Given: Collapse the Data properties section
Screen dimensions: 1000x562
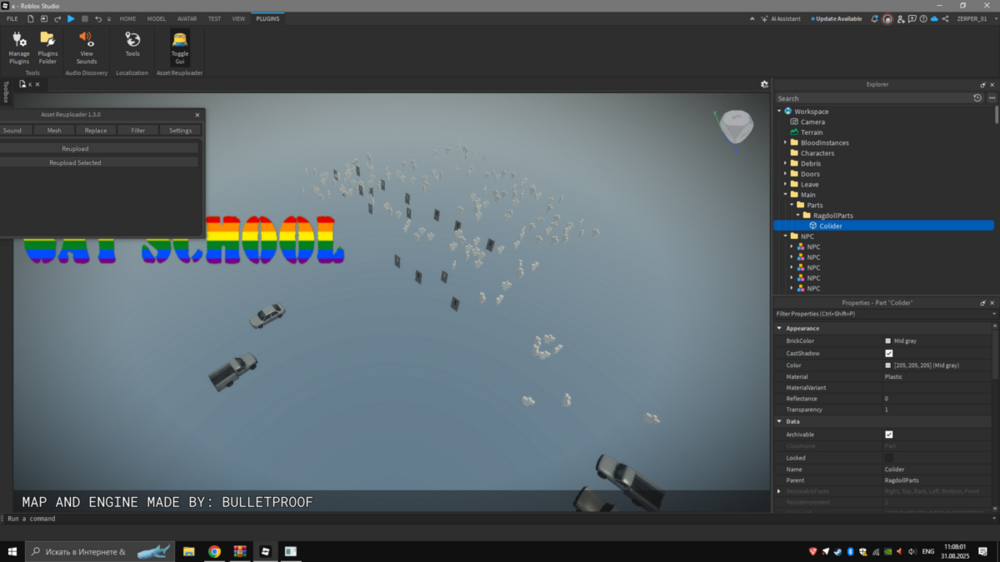Looking at the screenshot, I should coord(779,422).
